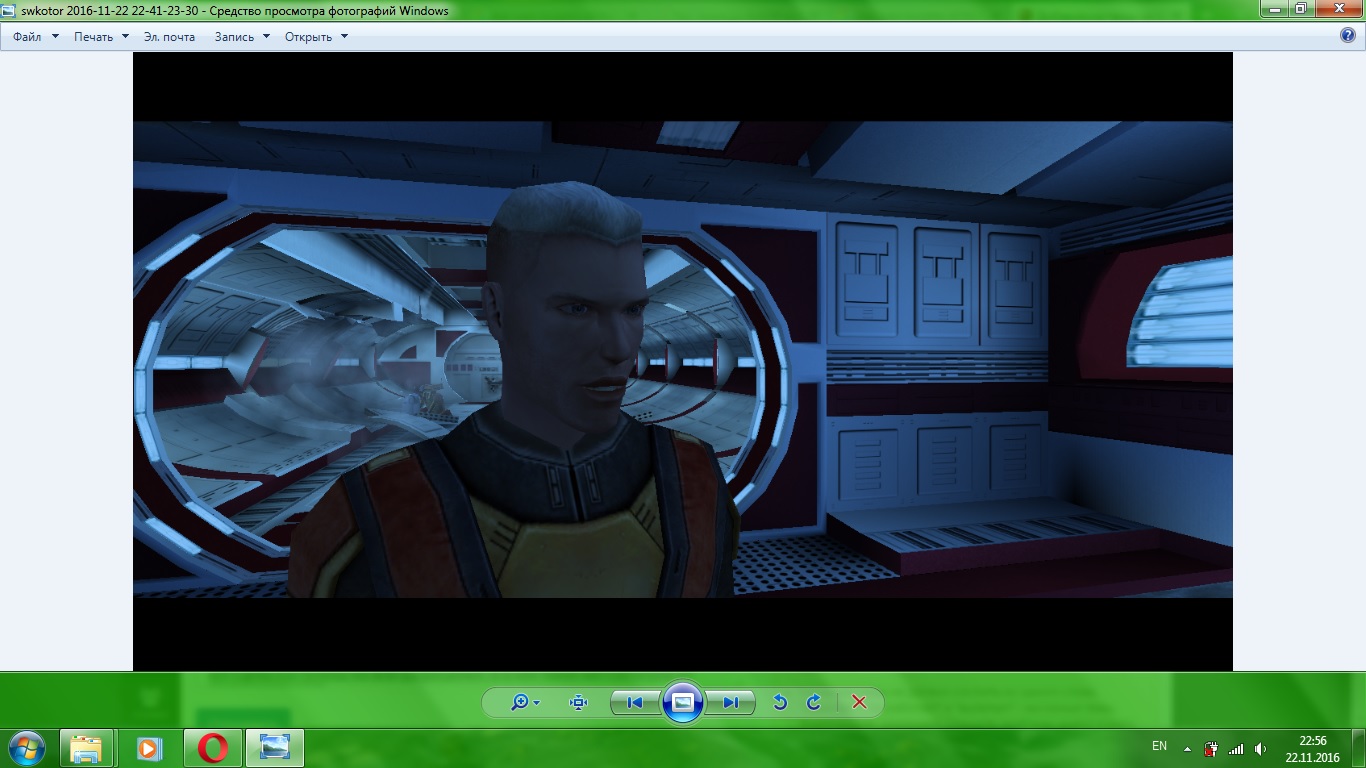Open the volume speaker tray icon
1366x768 pixels.
click(1260, 749)
